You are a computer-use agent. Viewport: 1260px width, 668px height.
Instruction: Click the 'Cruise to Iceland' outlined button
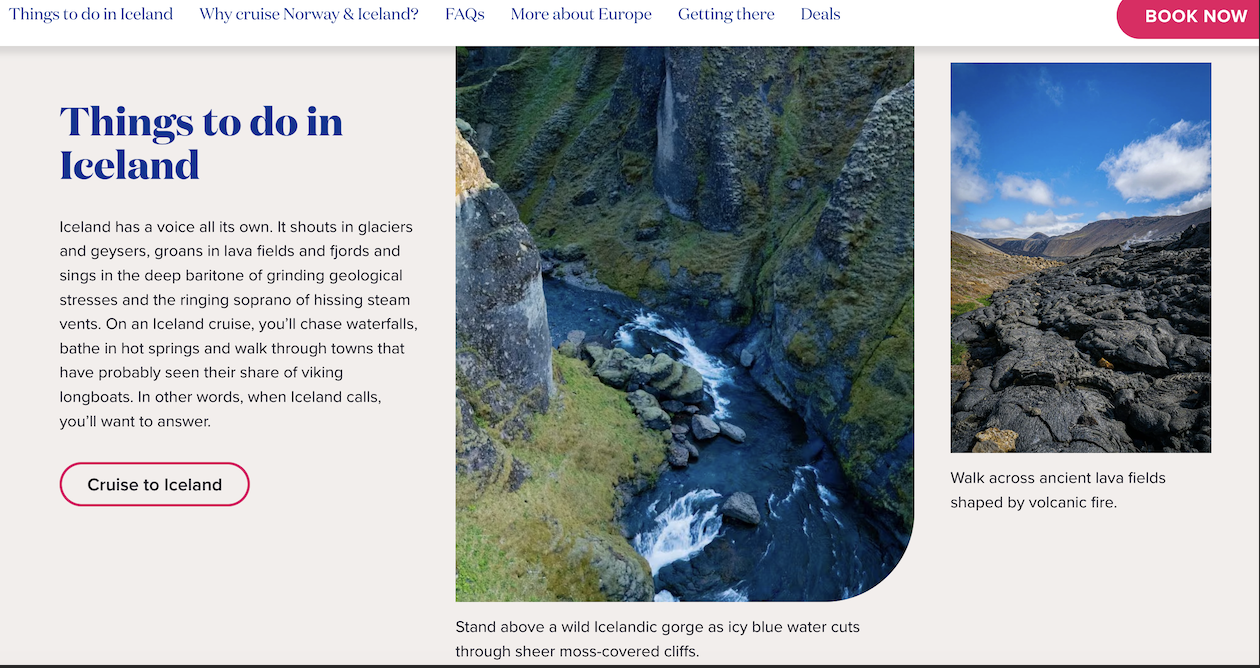tap(154, 484)
